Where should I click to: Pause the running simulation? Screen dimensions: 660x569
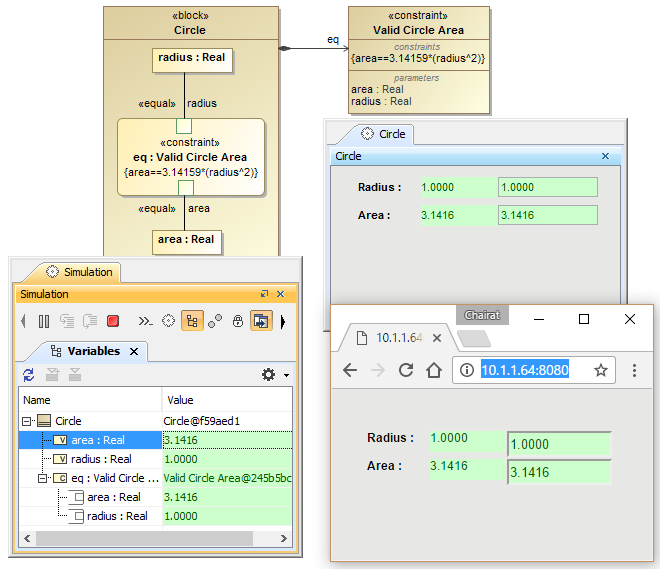coord(44,321)
